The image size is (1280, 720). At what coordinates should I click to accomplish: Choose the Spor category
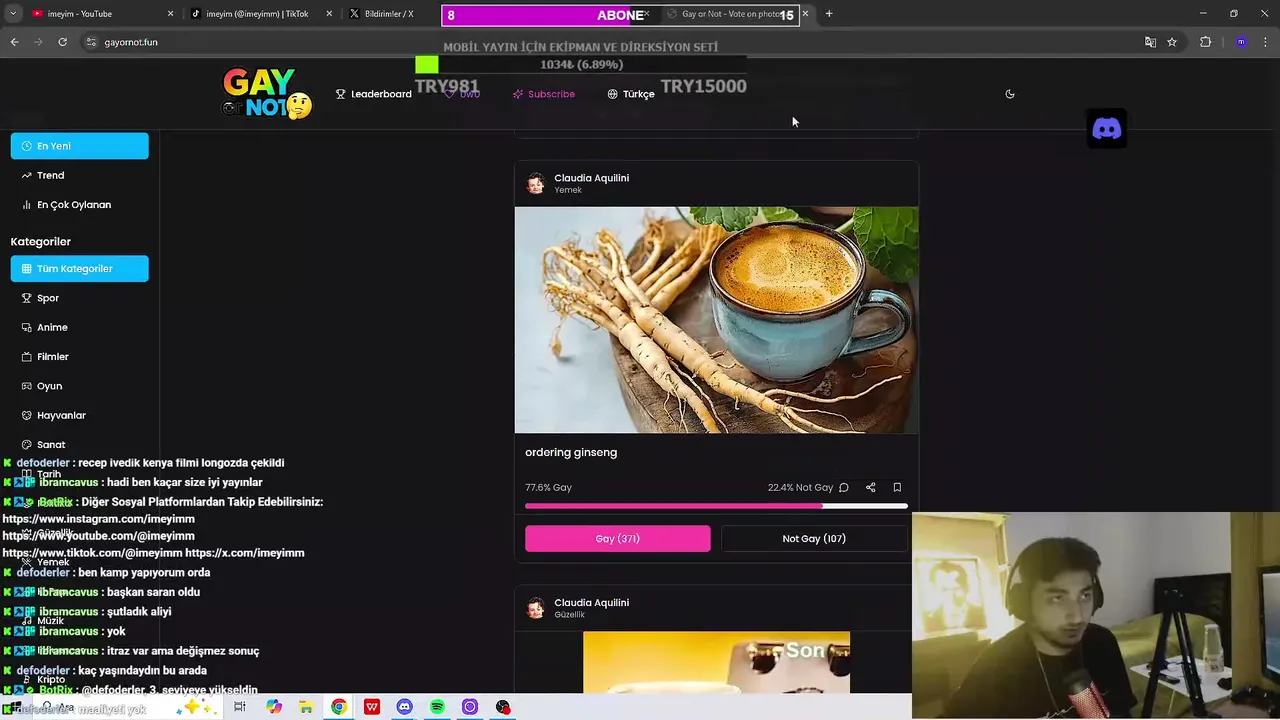pyautogui.click(x=80, y=298)
